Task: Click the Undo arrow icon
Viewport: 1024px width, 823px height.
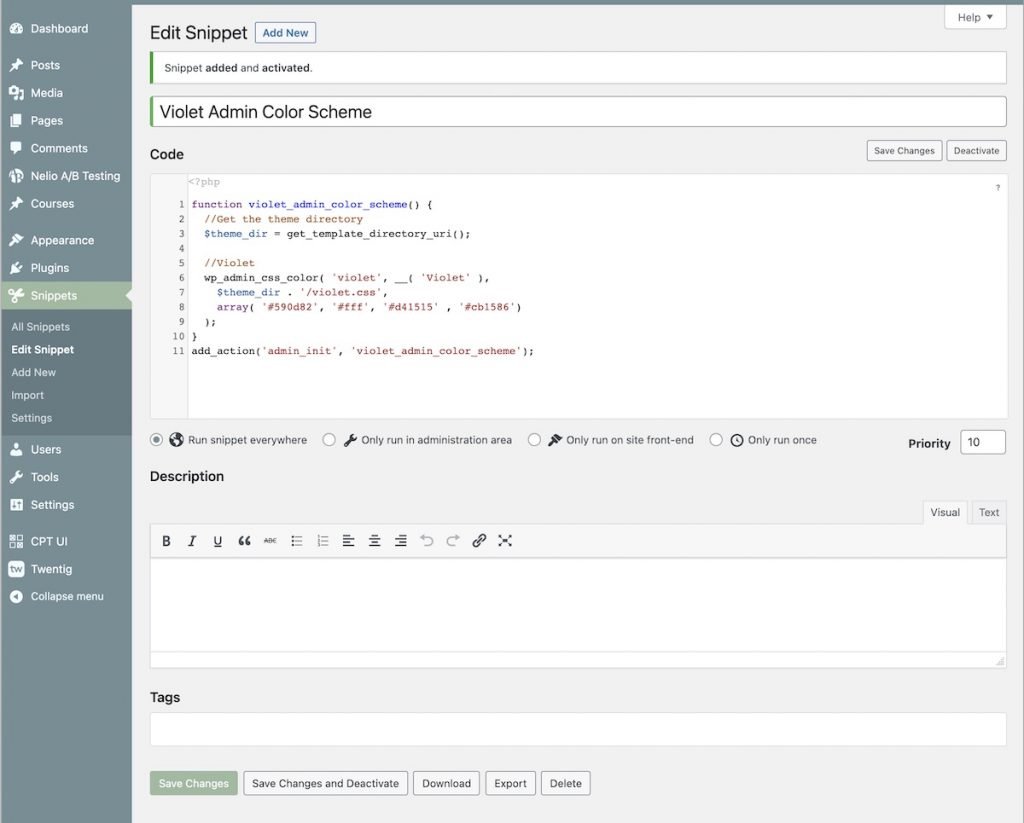Action: [x=426, y=541]
